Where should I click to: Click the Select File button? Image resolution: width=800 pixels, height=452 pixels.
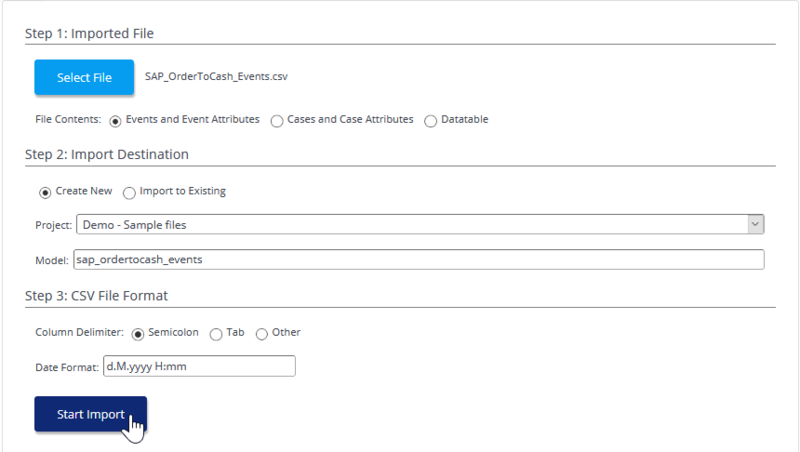click(x=84, y=77)
